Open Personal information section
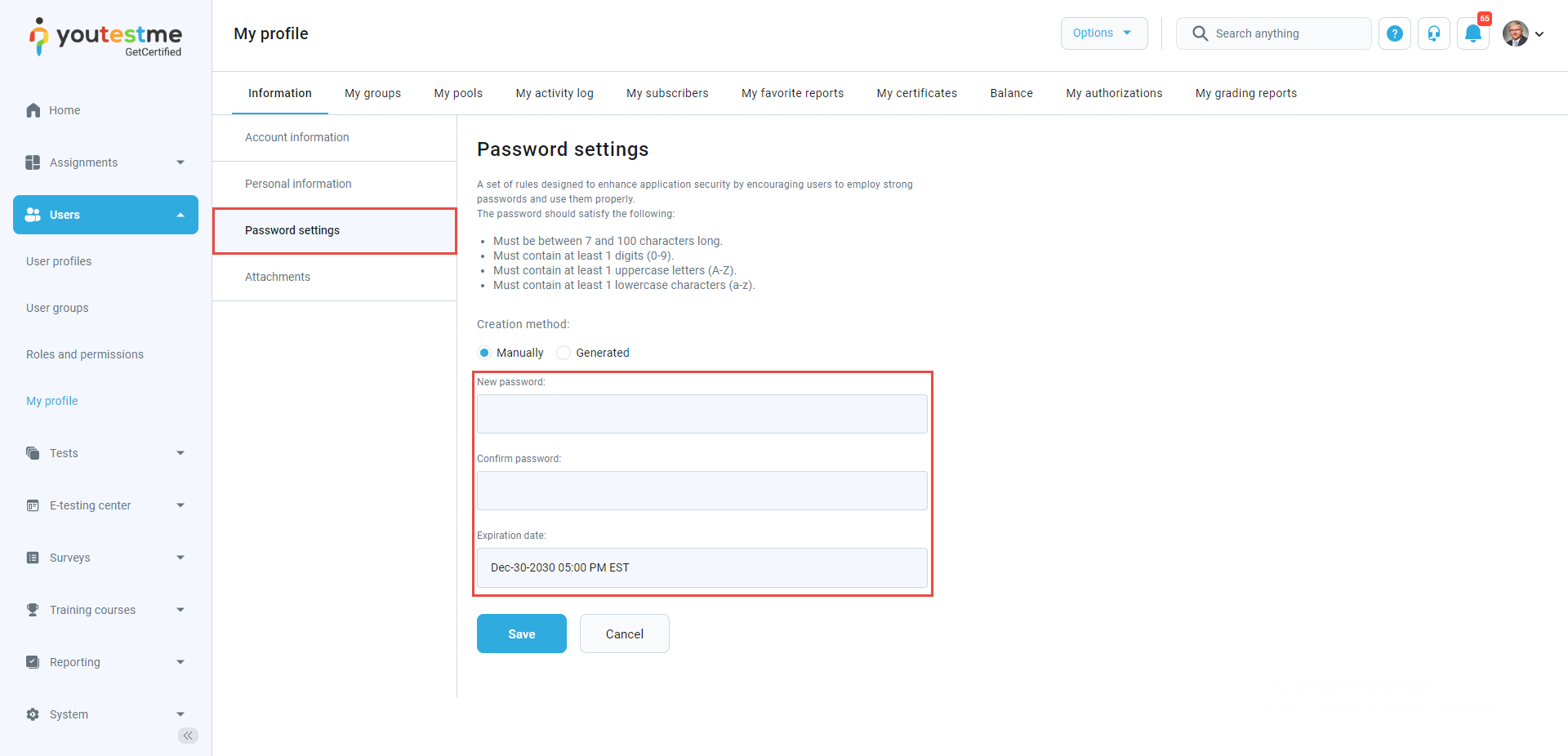The image size is (1568, 756). click(298, 184)
